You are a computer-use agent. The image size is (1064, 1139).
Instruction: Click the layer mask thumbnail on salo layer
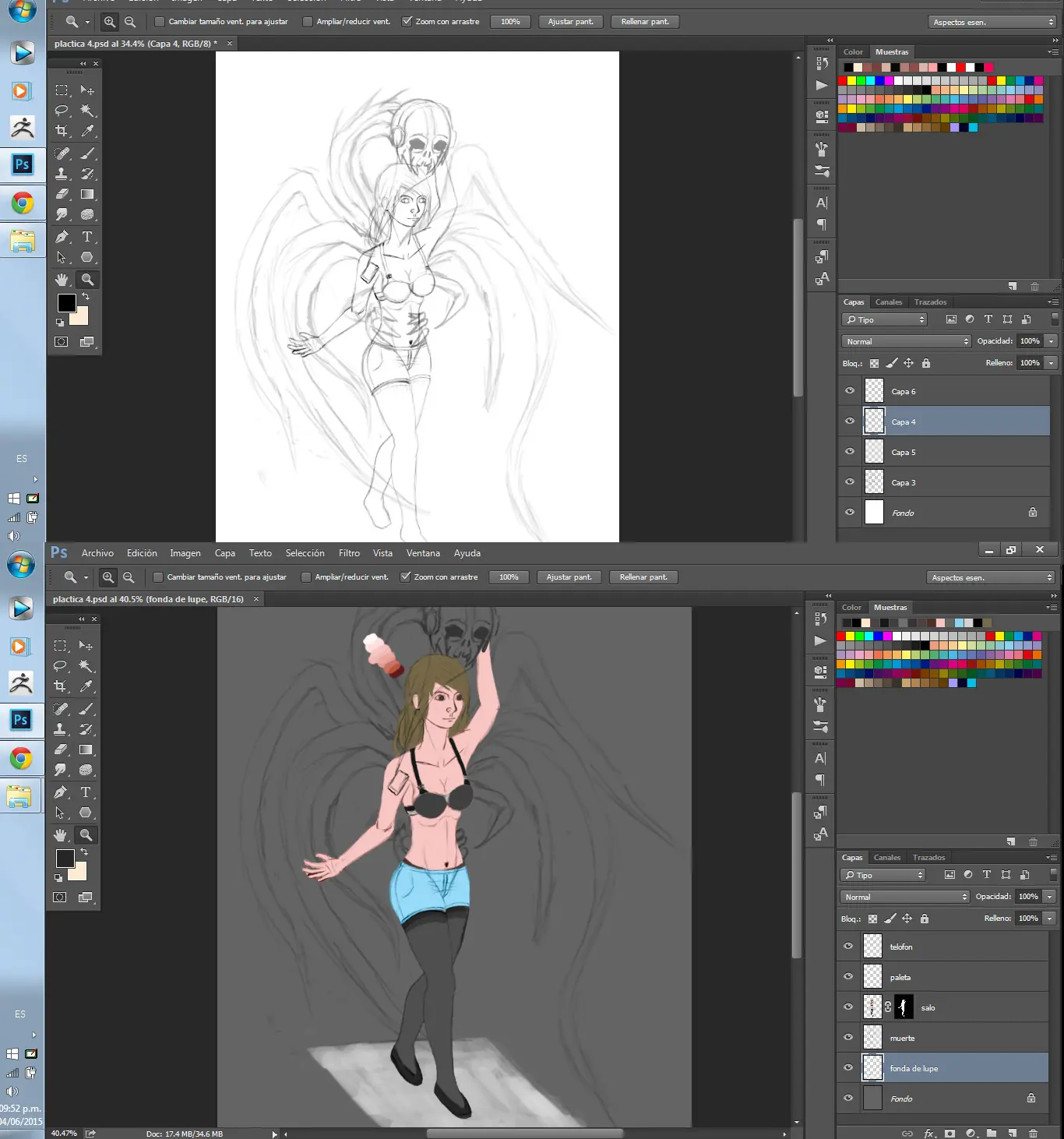[903, 1007]
